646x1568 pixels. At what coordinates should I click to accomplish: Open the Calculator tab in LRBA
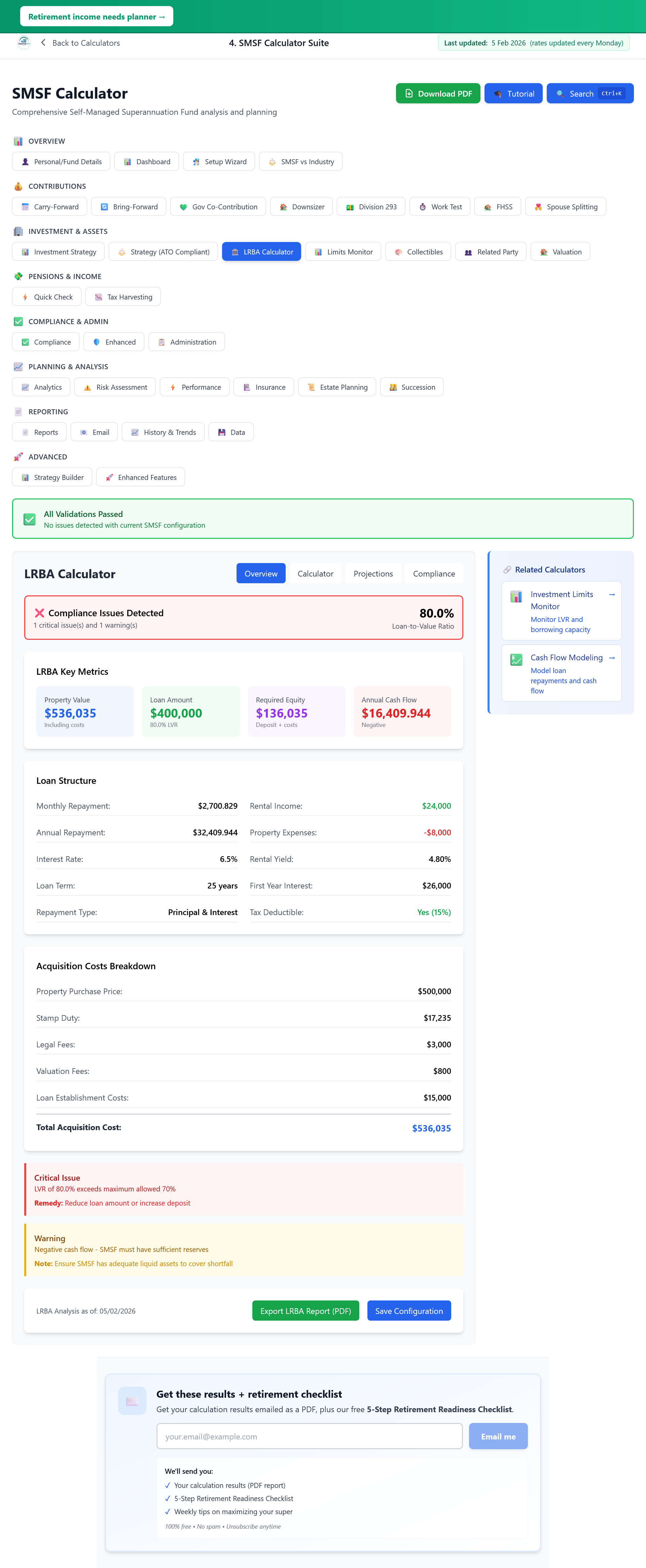coord(315,573)
